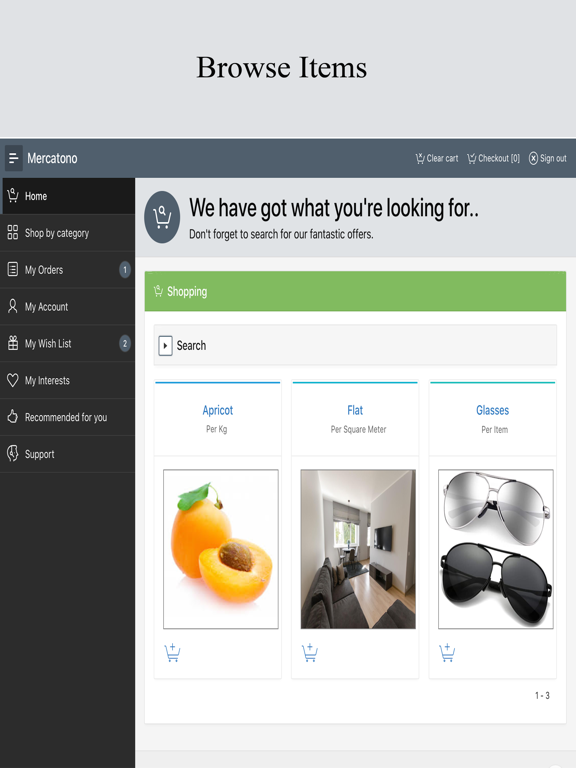Sign out of the account
Viewport: 576px width, 768px height.
tap(548, 158)
